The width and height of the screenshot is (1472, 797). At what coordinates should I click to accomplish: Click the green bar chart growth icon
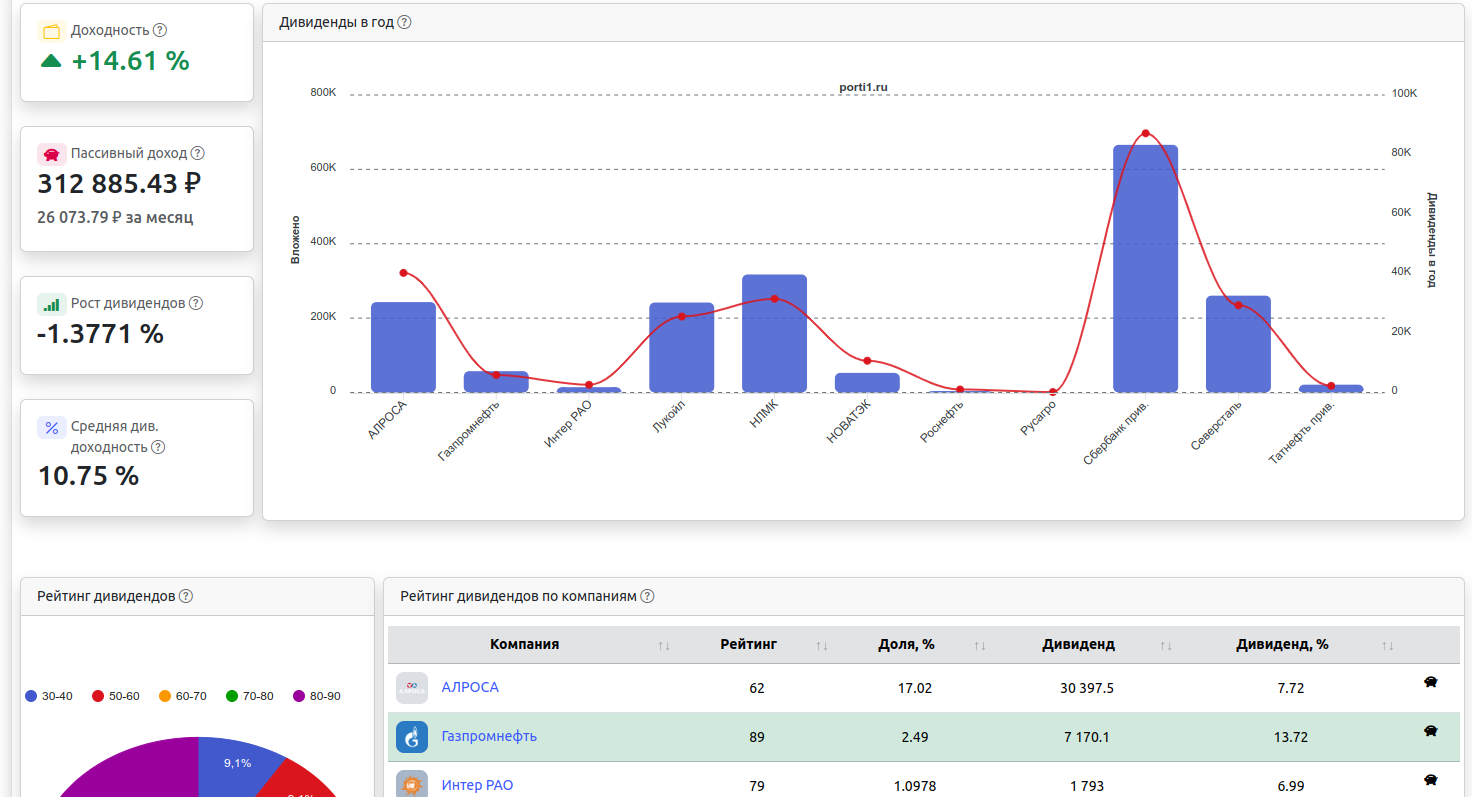(x=52, y=304)
